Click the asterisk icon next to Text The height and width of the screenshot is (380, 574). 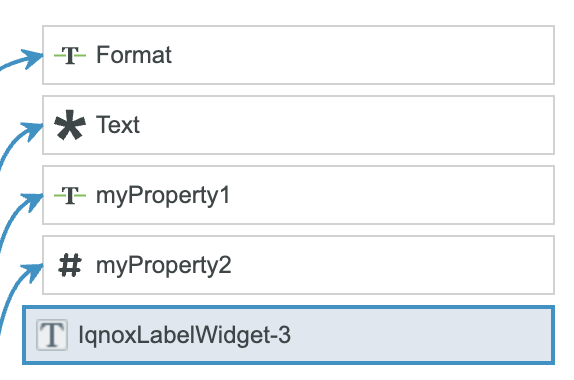70,125
